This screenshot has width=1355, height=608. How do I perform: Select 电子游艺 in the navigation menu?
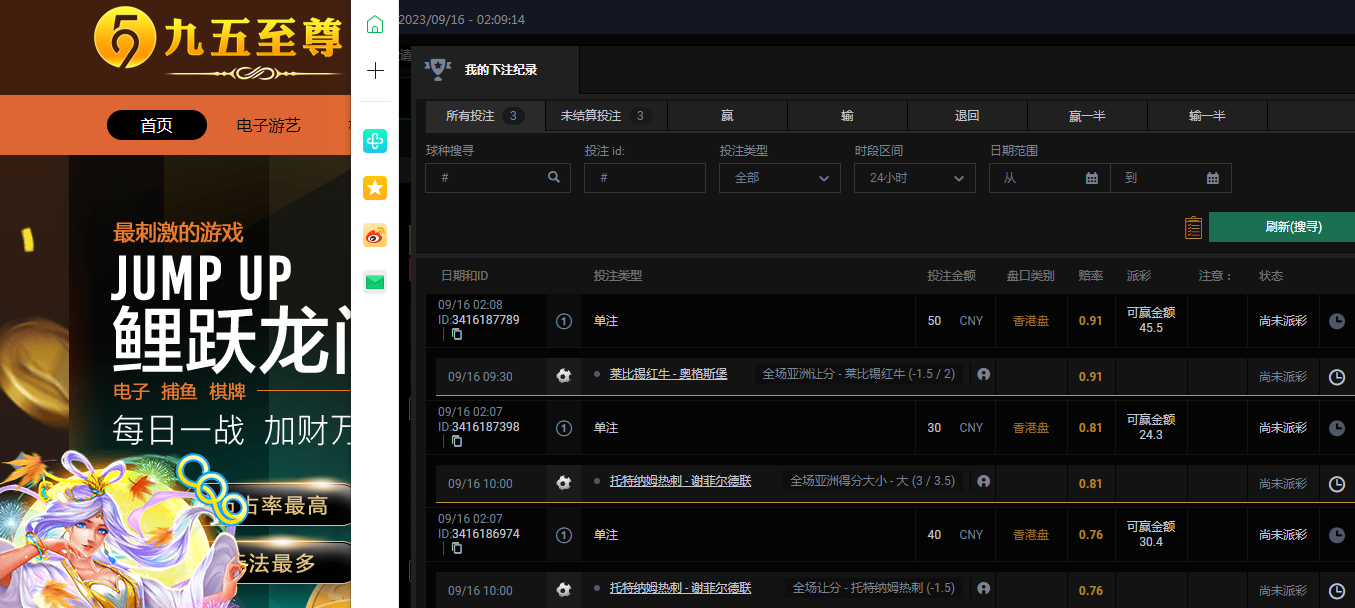[x=268, y=125]
